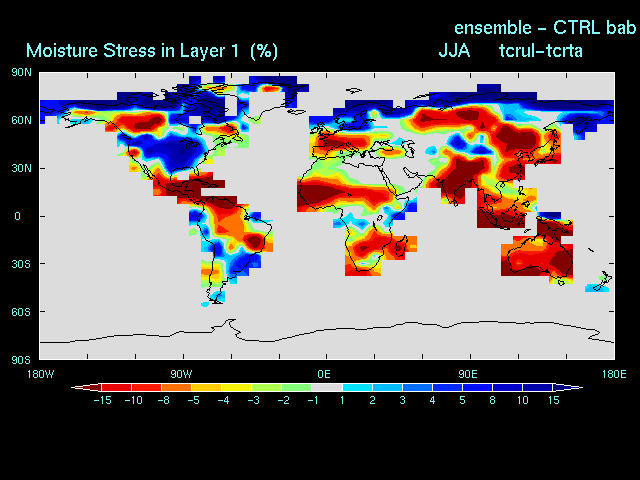Select the '-10' colorbar tick label

pos(133,400)
